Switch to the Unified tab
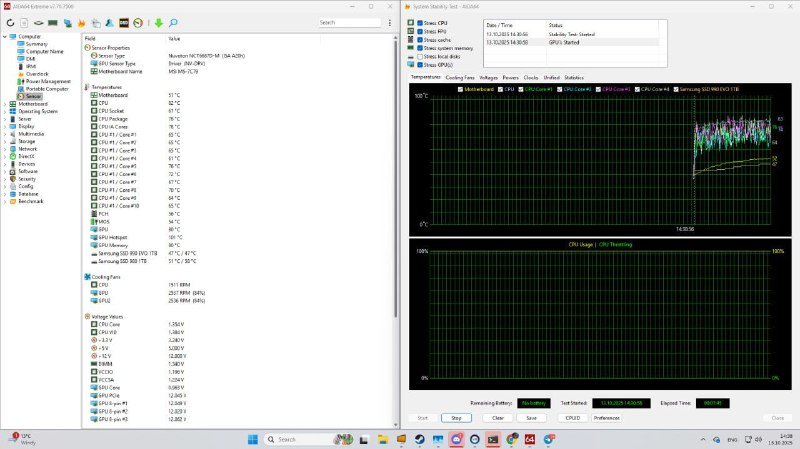 (552, 78)
